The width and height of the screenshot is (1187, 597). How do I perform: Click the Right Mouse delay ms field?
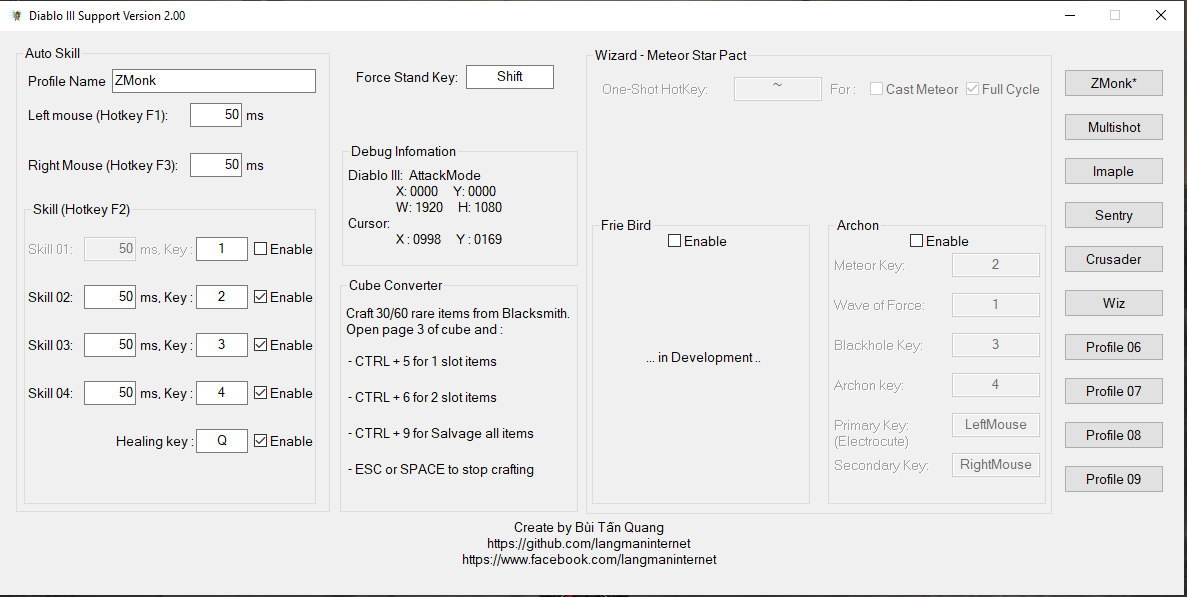216,165
